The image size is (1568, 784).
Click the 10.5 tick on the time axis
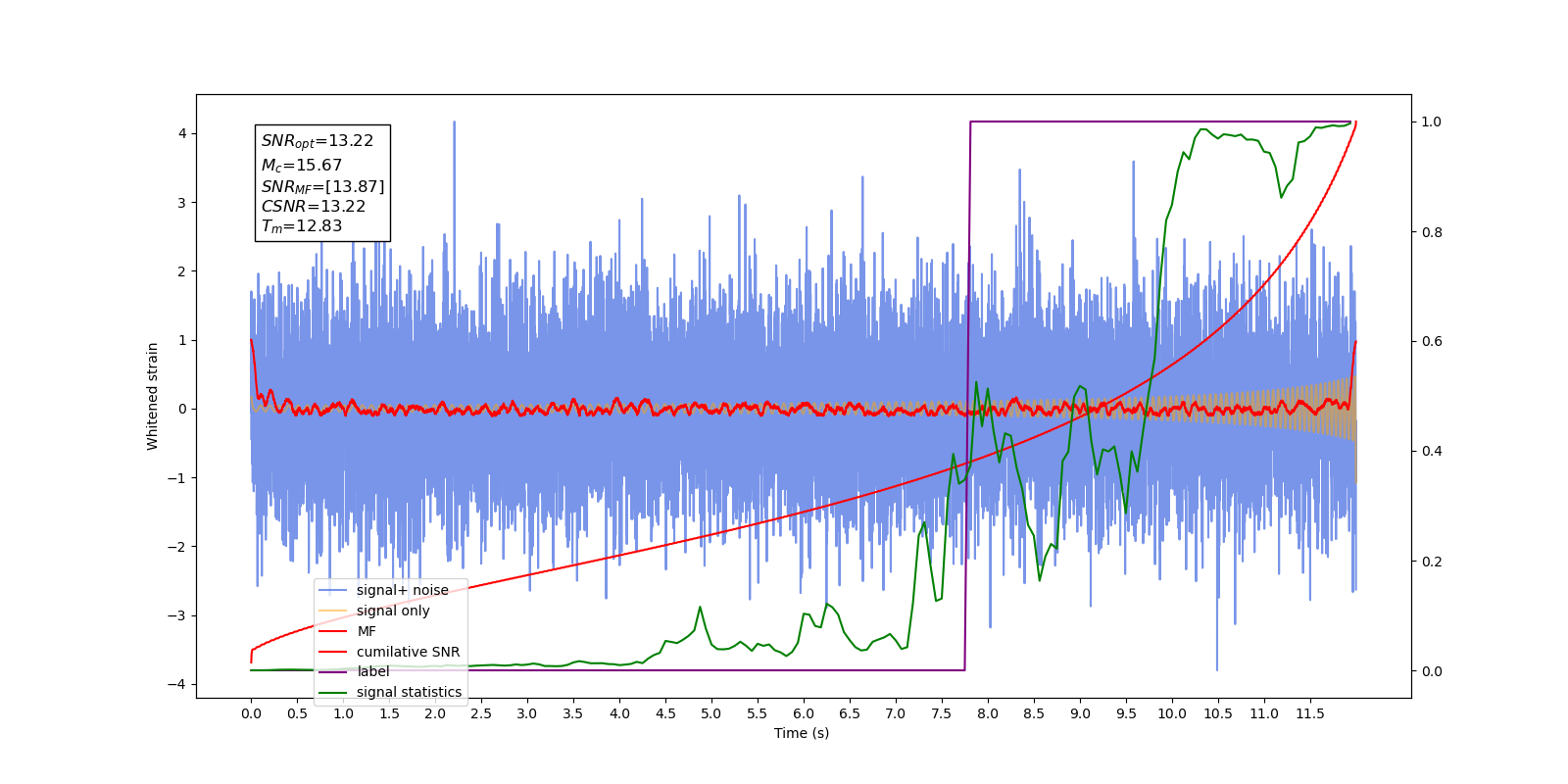tap(1218, 713)
